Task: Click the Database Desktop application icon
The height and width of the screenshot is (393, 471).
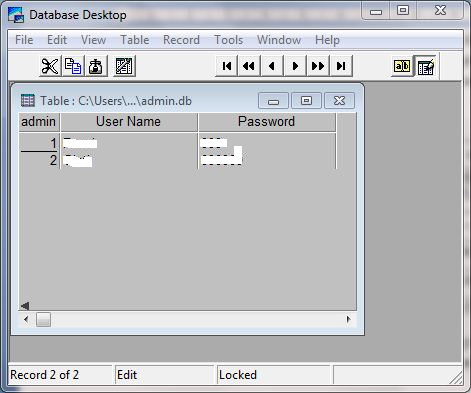Action: coord(16,15)
